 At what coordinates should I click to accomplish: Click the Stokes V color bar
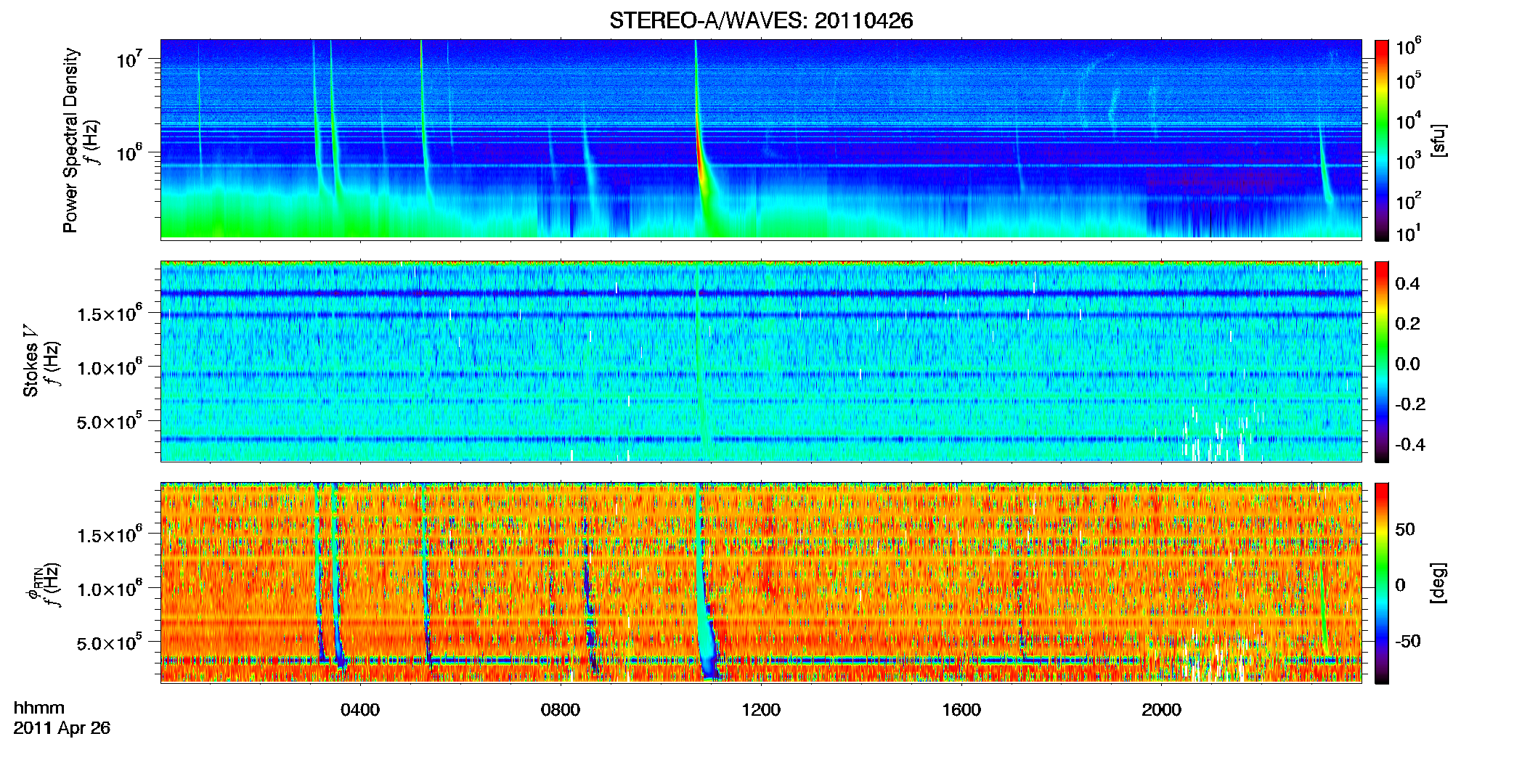pos(1382,362)
